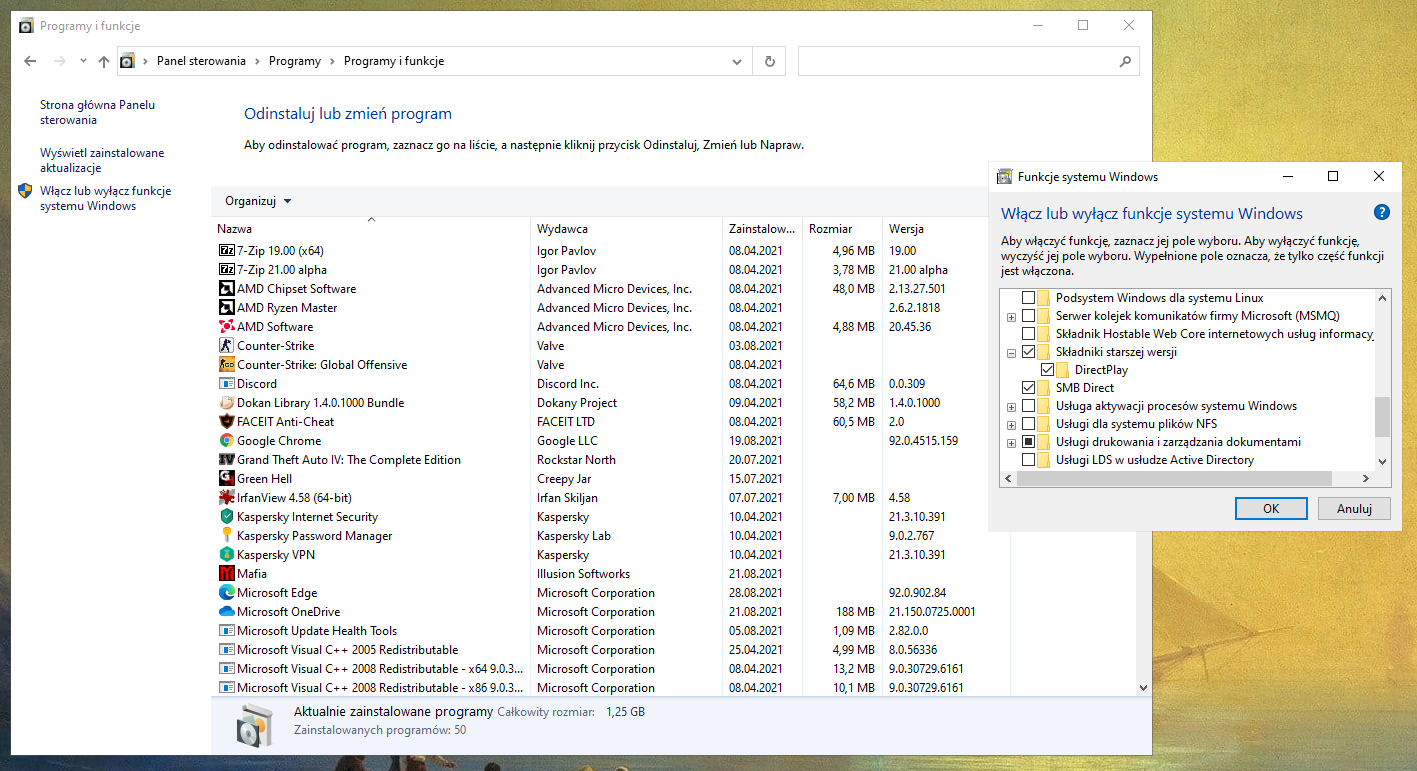Click the Control Panel search box

point(968,61)
